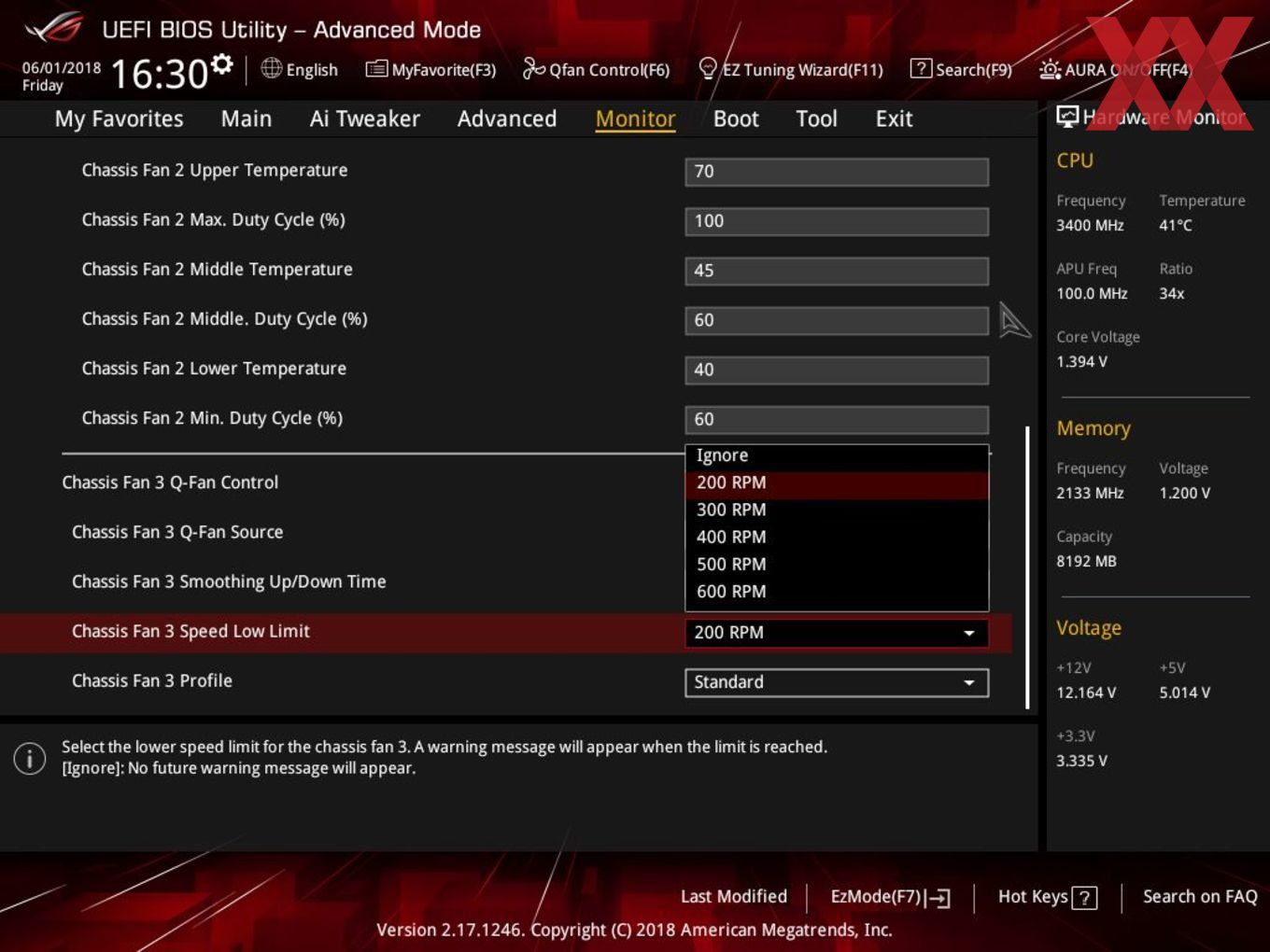
Task: Click the AURA lighting icon
Action: pos(1050,69)
